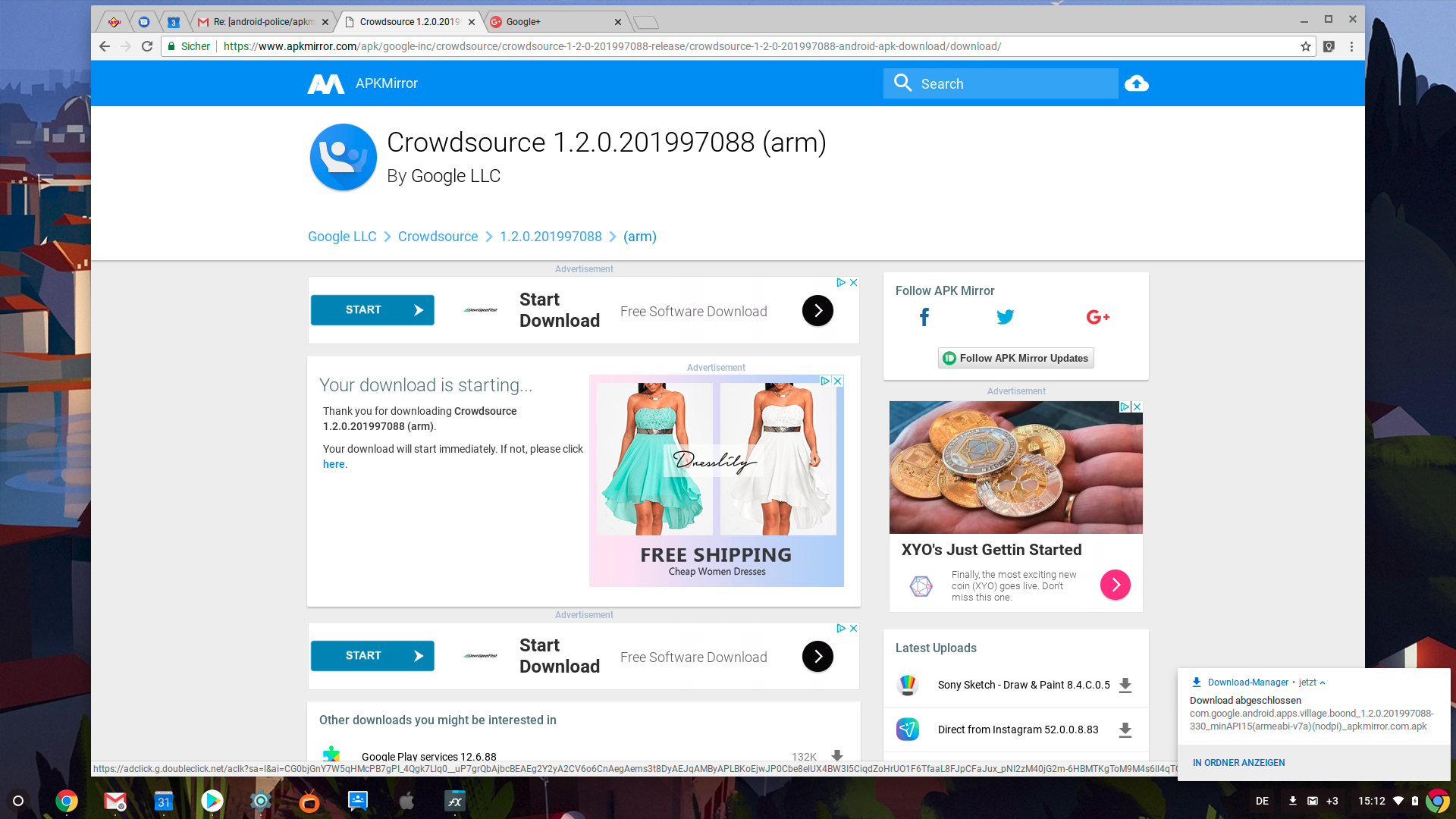Click the round arrow in top ad
Viewport: 1456px width, 819px height.
tap(817, 310)
